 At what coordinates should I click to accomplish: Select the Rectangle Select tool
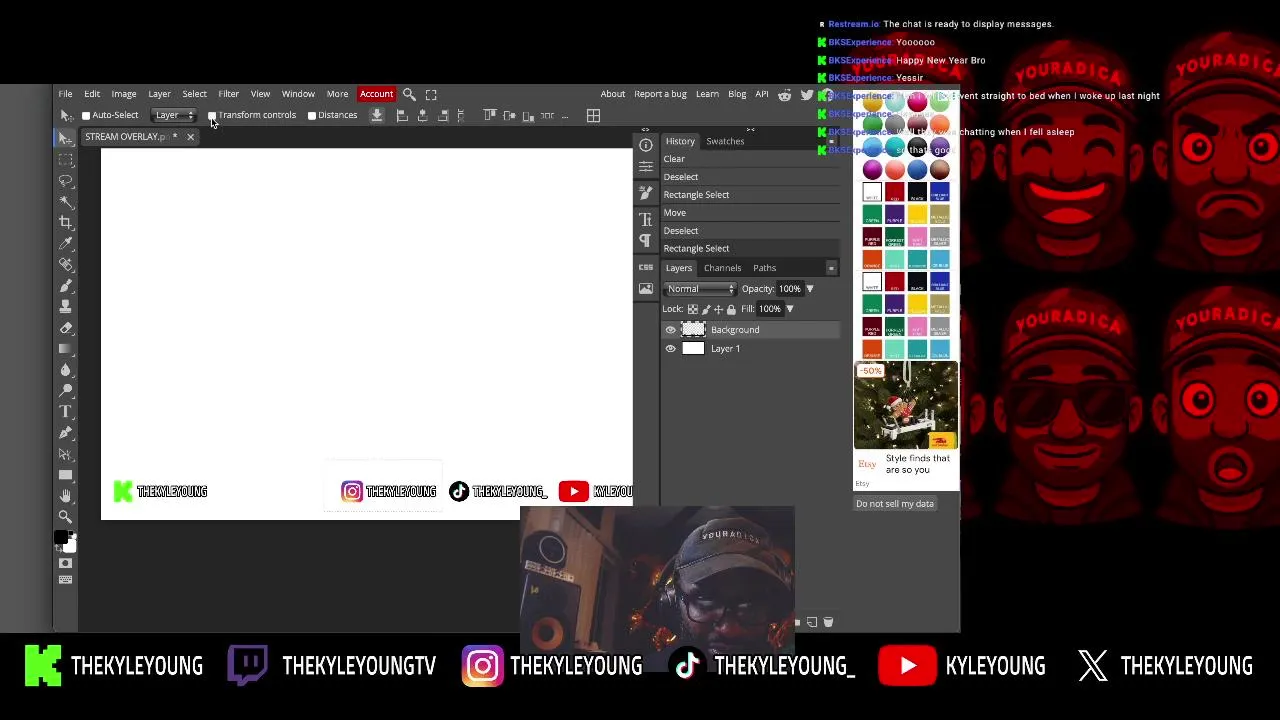[x=66, y=159]
